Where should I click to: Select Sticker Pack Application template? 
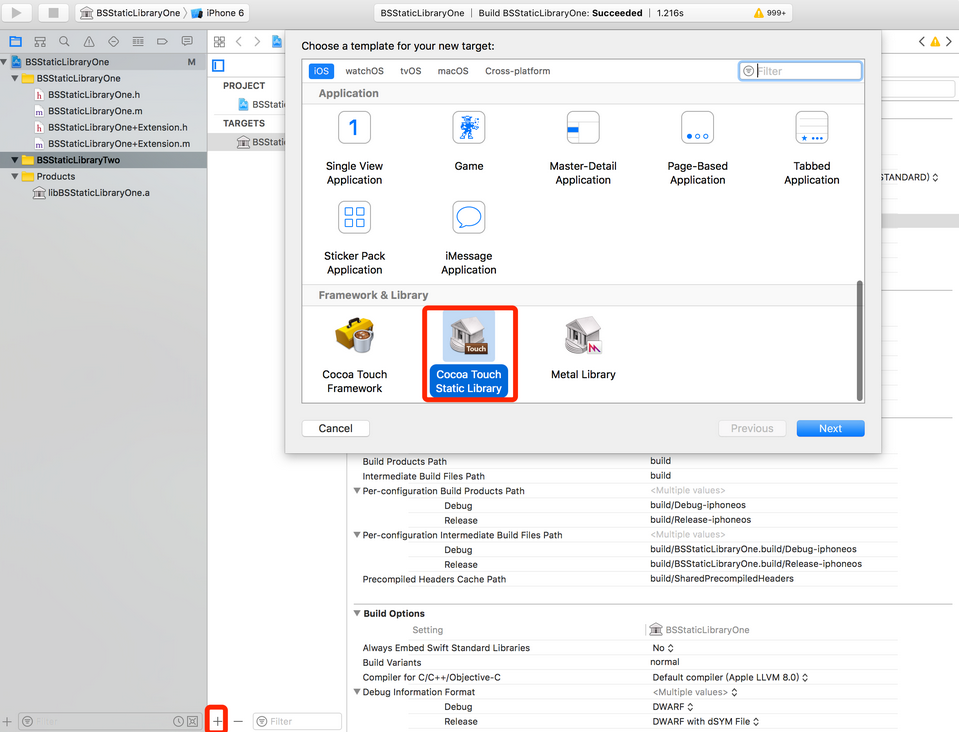coord(354,238)
